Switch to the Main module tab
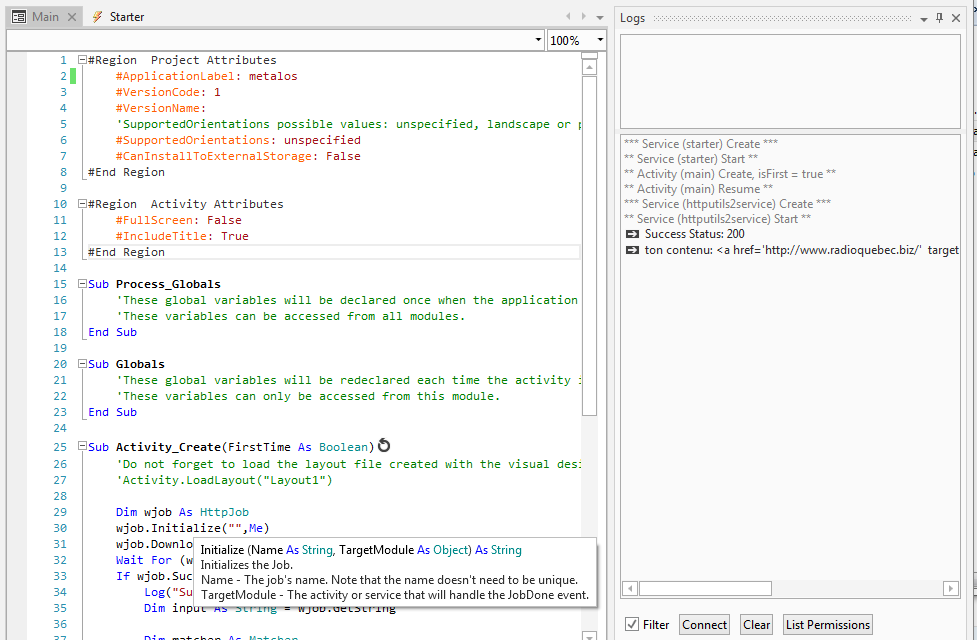 [x=45, y=17]
